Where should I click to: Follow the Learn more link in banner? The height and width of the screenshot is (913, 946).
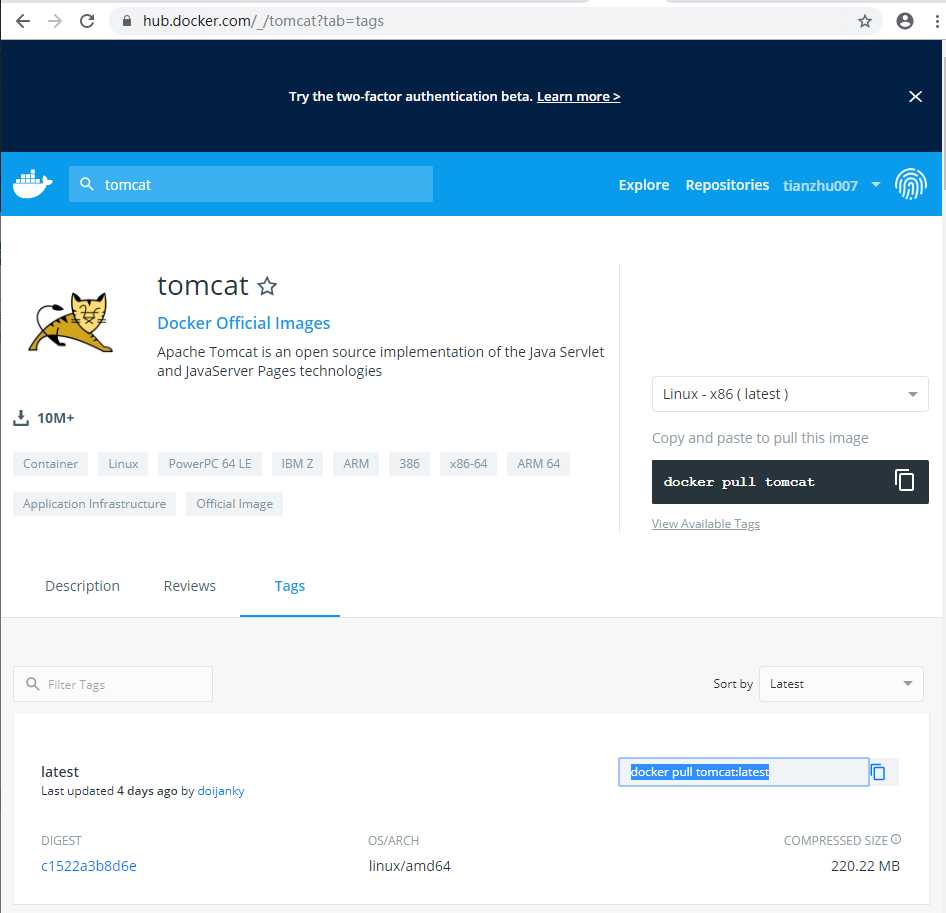tap(578, 97)
